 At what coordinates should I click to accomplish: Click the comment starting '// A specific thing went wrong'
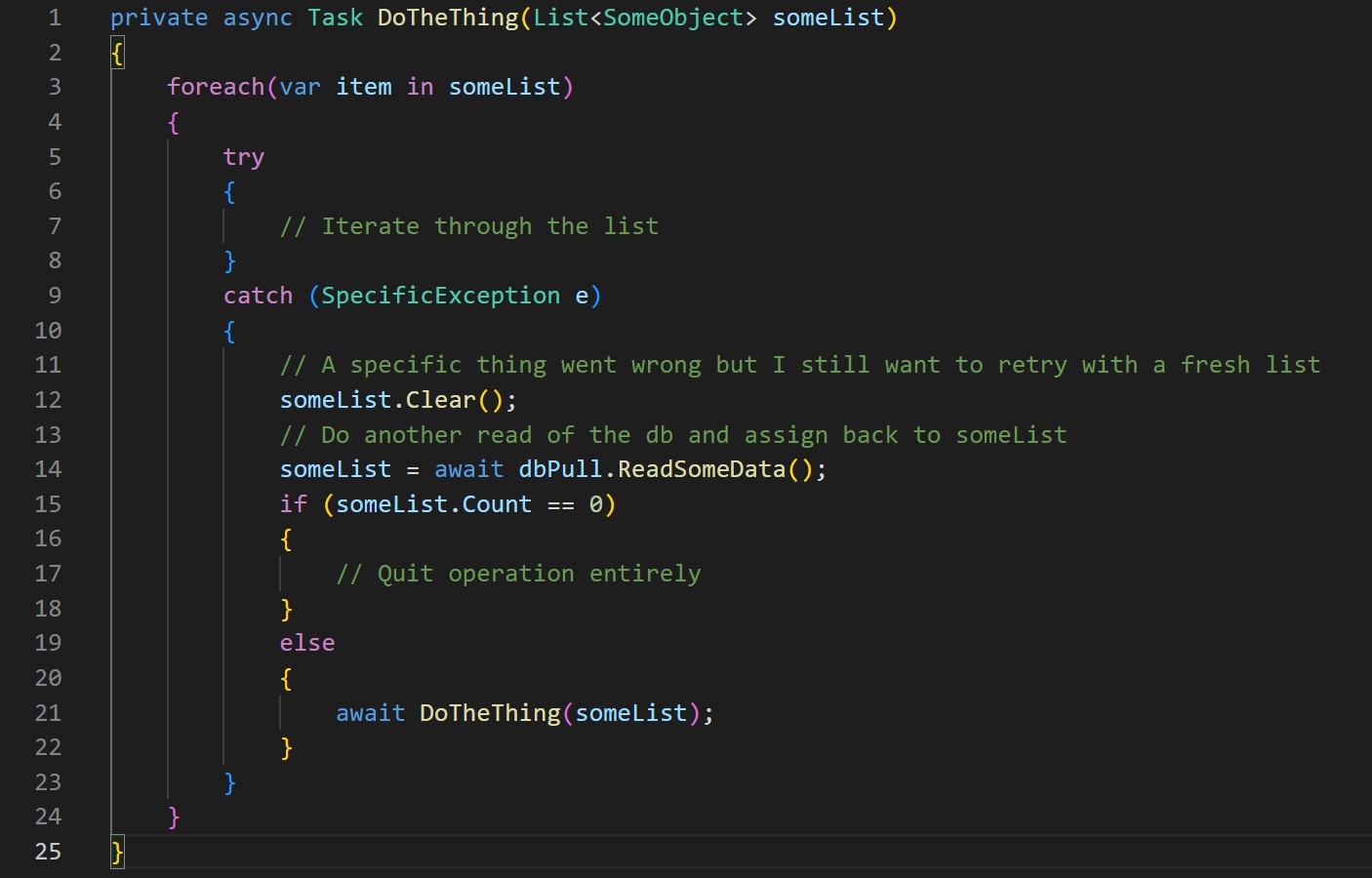(800, 365)
